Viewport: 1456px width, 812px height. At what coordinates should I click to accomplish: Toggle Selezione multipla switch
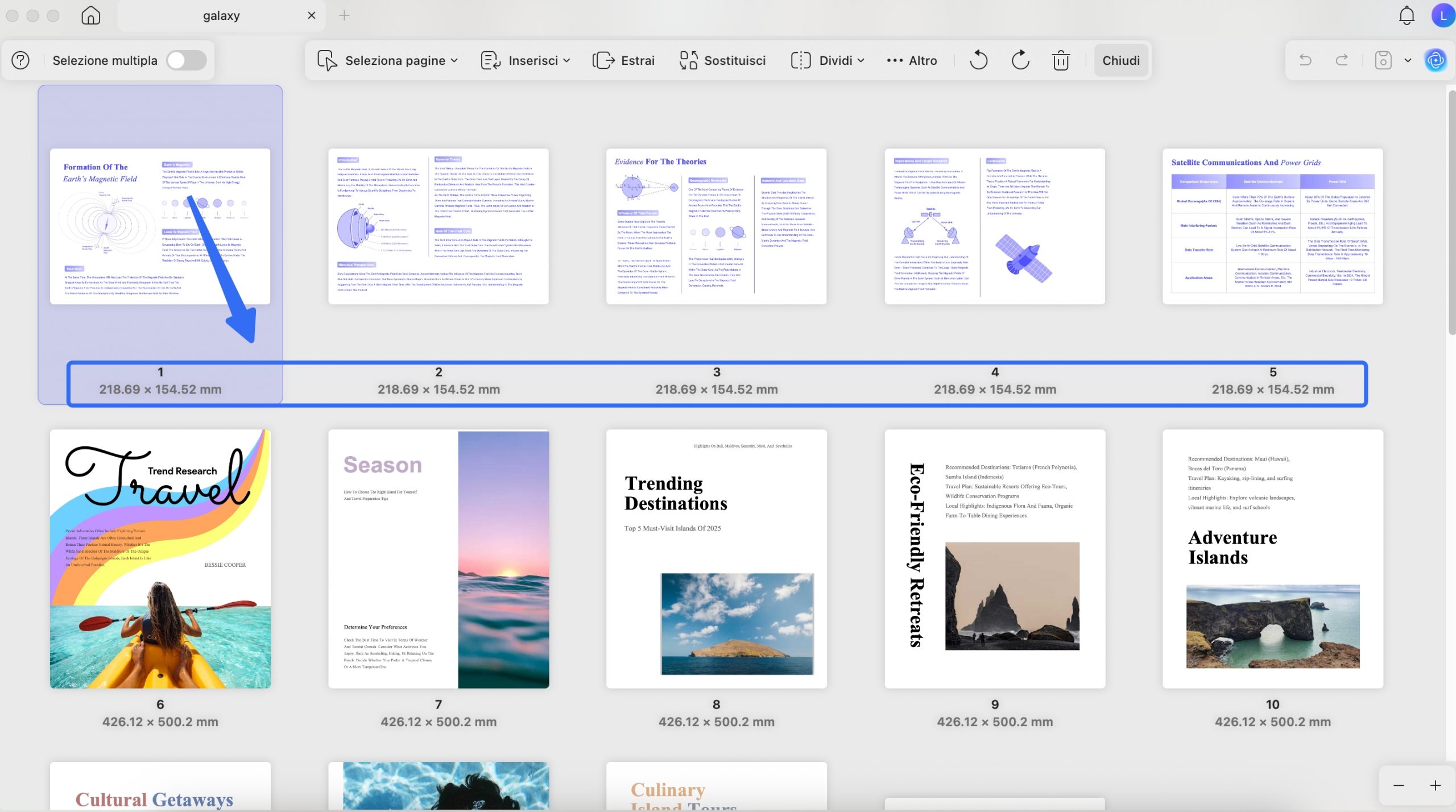[186, 60]
